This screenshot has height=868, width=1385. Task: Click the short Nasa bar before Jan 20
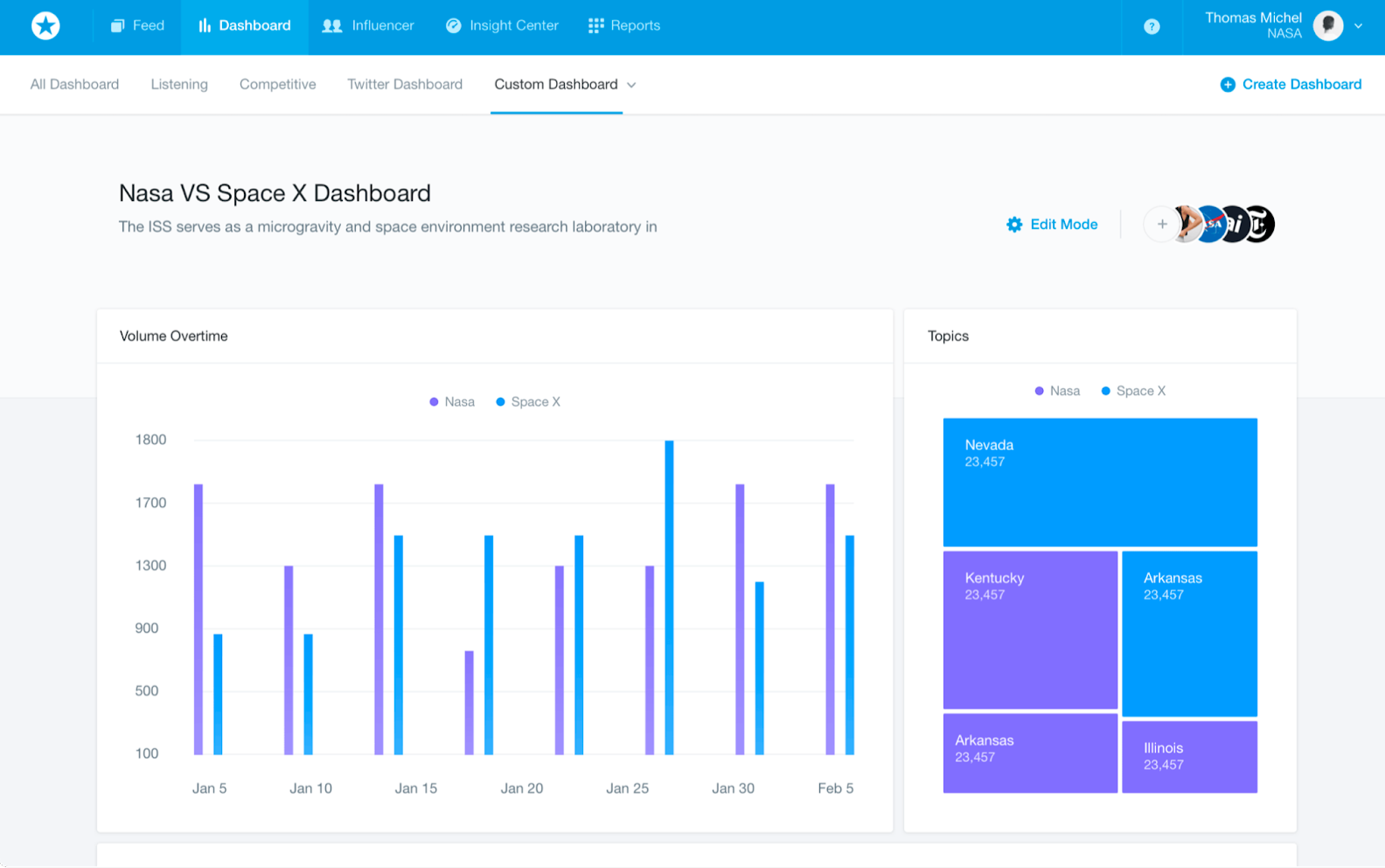pyautogui.click(x=469, y=703)
